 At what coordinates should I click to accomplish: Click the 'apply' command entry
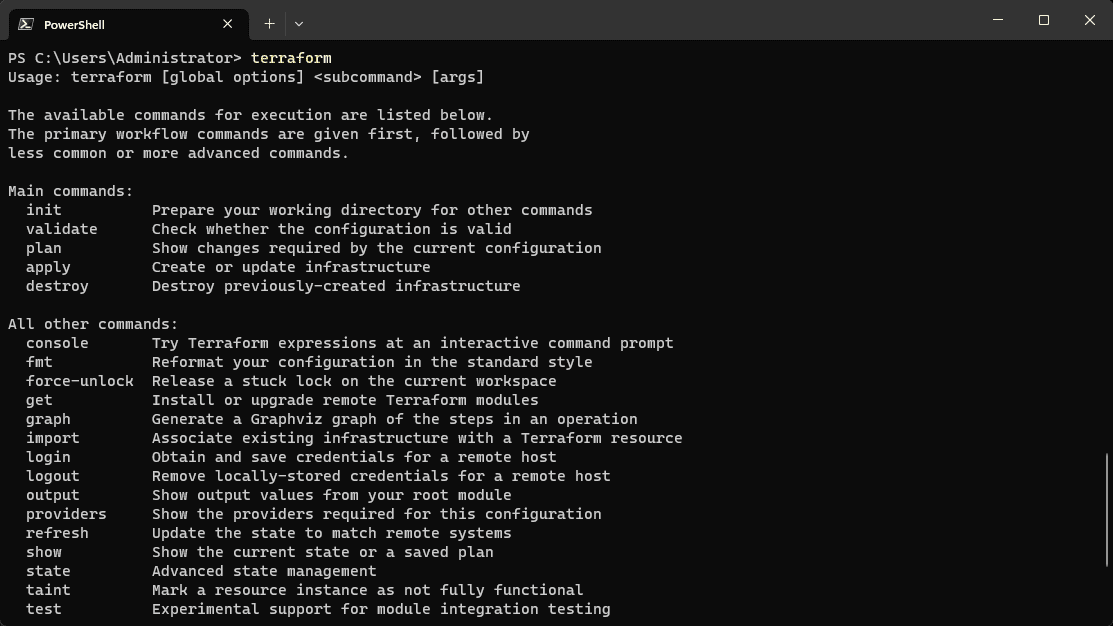pos(48,267)
